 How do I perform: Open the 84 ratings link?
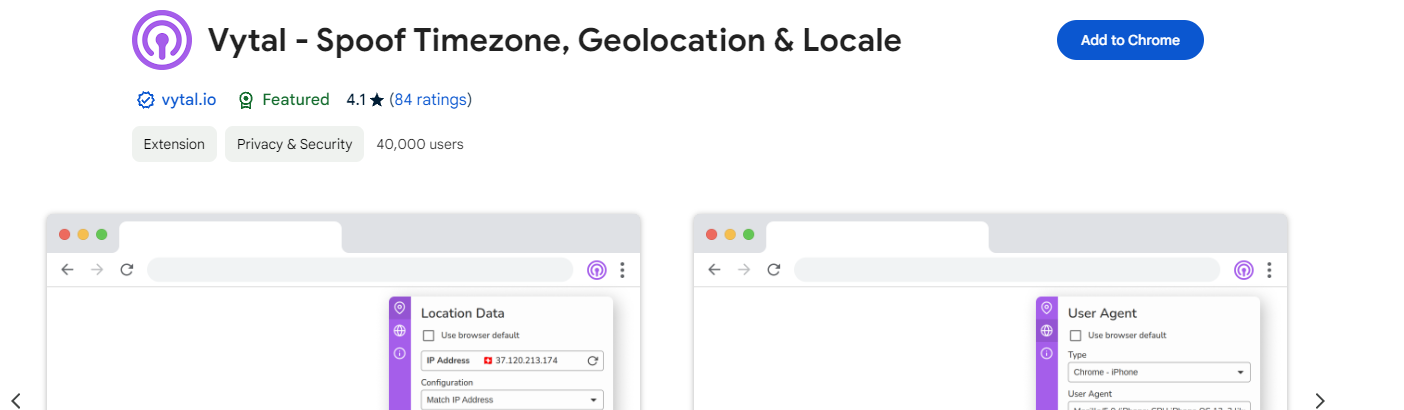point(430,100)
